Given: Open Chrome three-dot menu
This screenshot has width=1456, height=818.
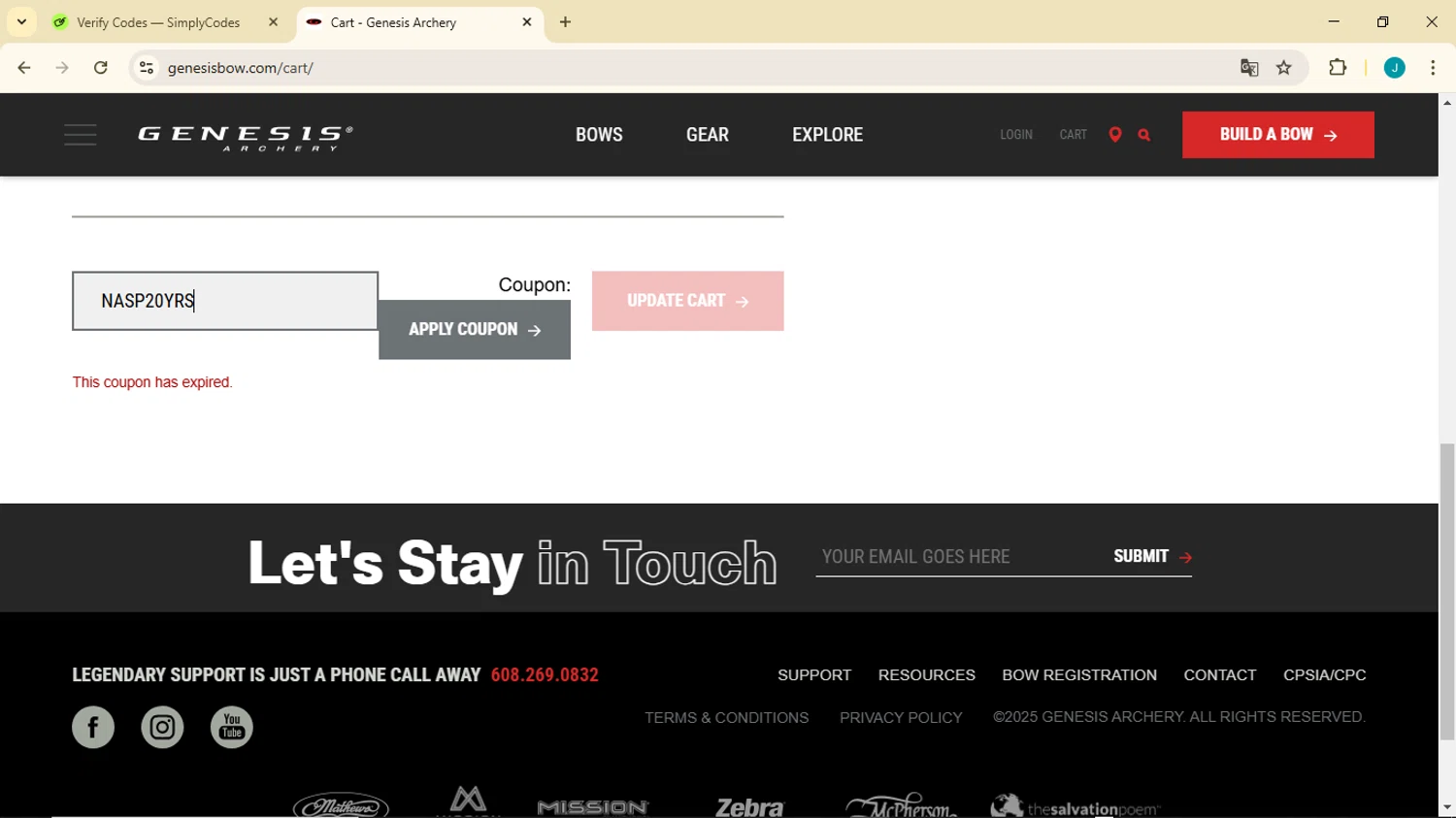Looking at the screenshot, I should point(1433,68).
